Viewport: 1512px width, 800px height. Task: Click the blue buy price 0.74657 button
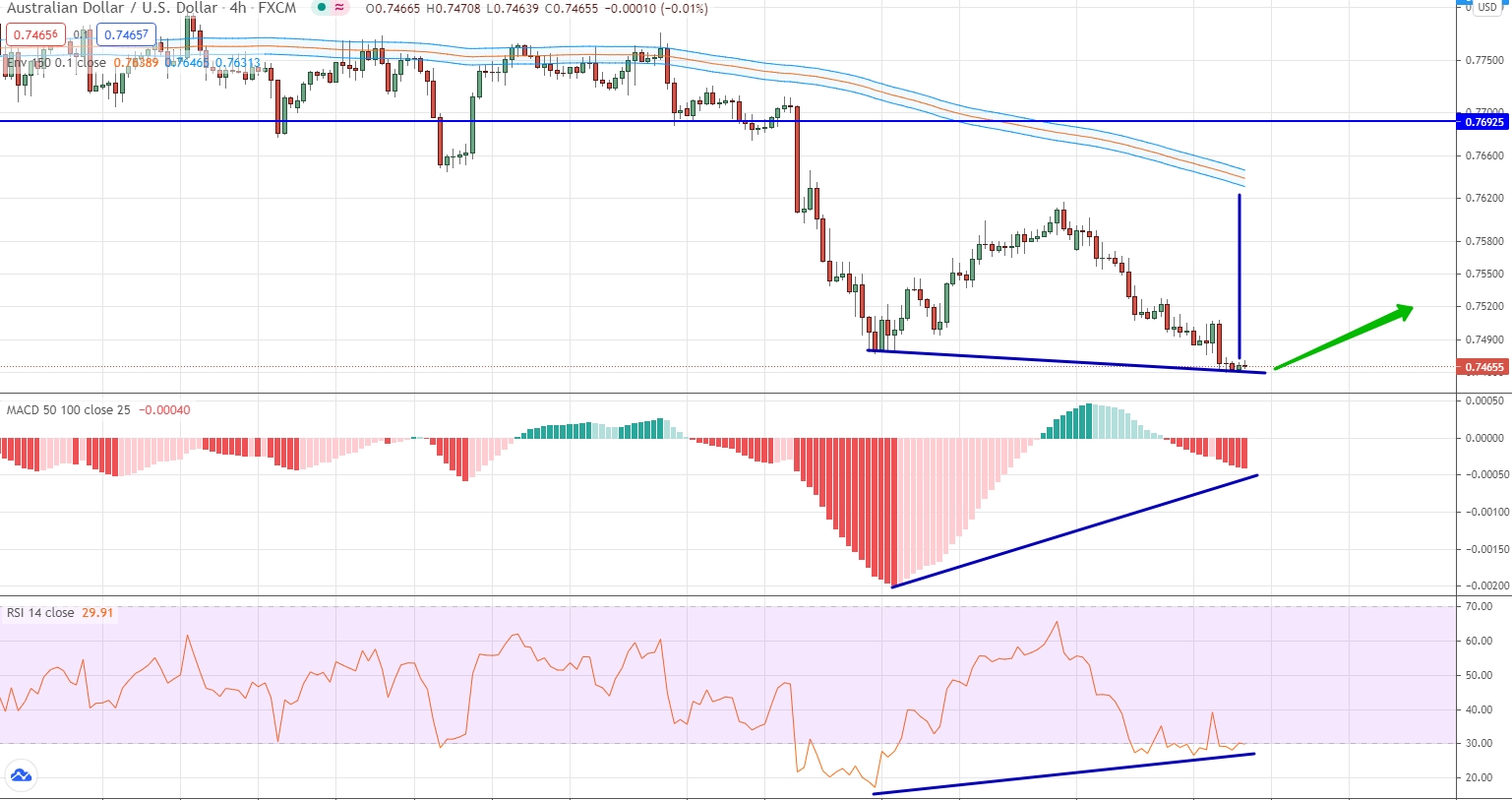point(127,34)
